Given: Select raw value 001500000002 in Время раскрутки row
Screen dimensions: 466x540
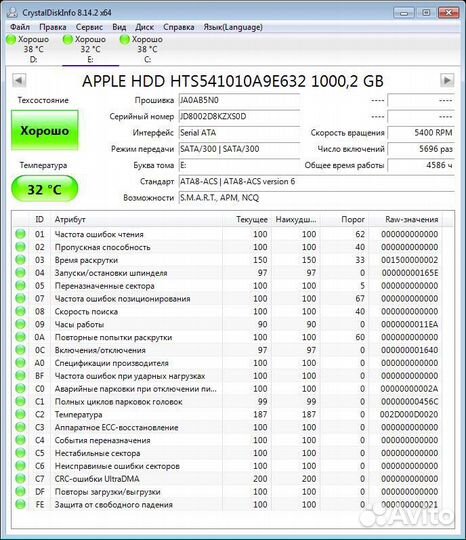Looking at the screenshot, I should 409,260.
